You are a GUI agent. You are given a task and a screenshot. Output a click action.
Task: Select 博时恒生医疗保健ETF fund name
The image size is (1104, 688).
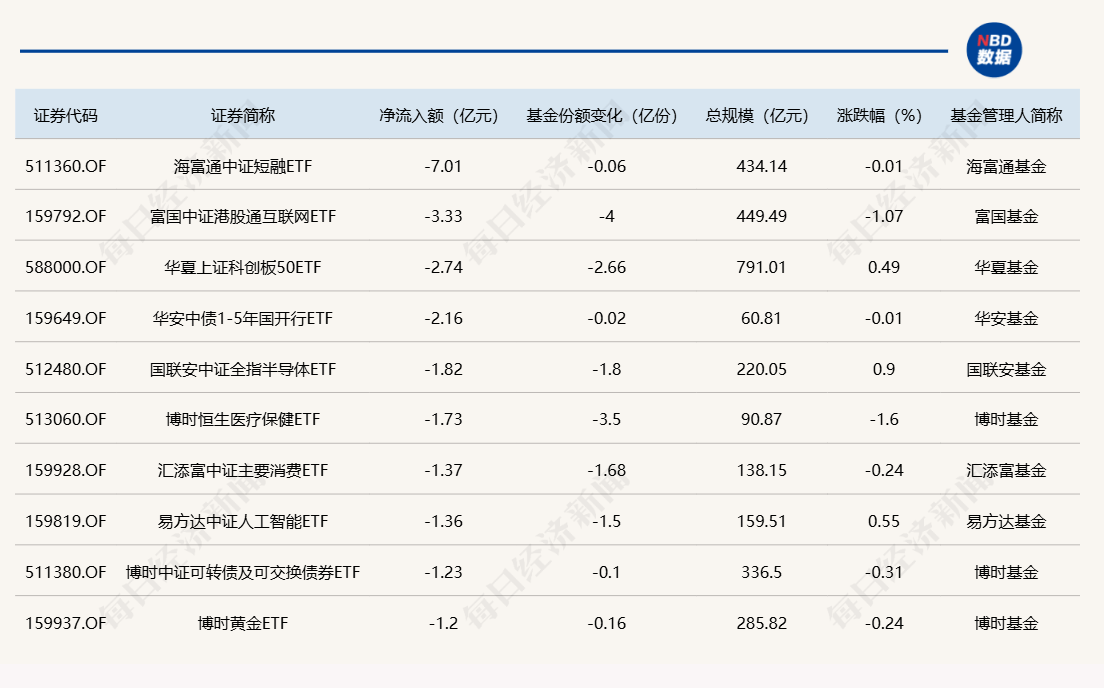pos(242,420)
